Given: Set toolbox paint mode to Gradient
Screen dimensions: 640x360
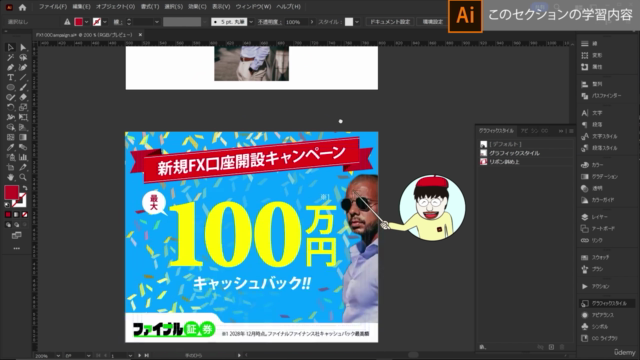Looking at the screenshot, I should (16, 214).
